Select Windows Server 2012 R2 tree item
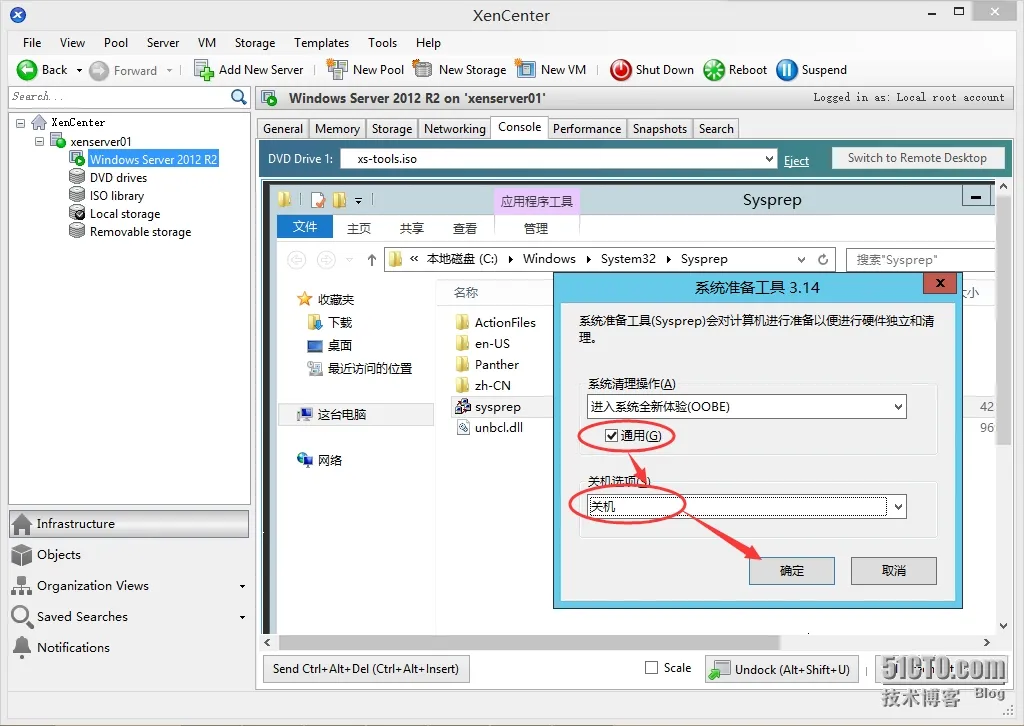The height and width of the screenshot is (726, 1024). (153, 159)
